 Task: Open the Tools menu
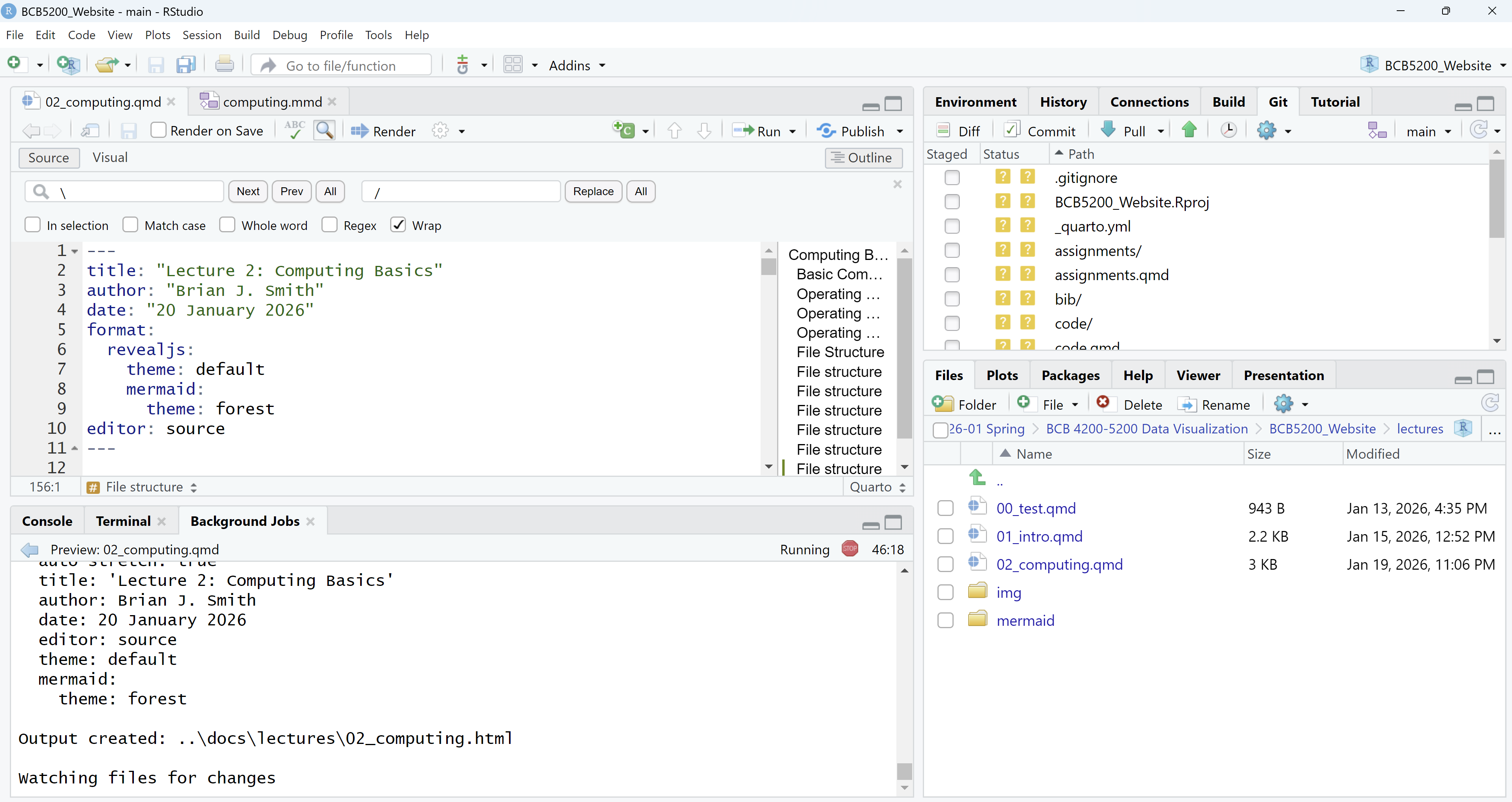(379, 35)
